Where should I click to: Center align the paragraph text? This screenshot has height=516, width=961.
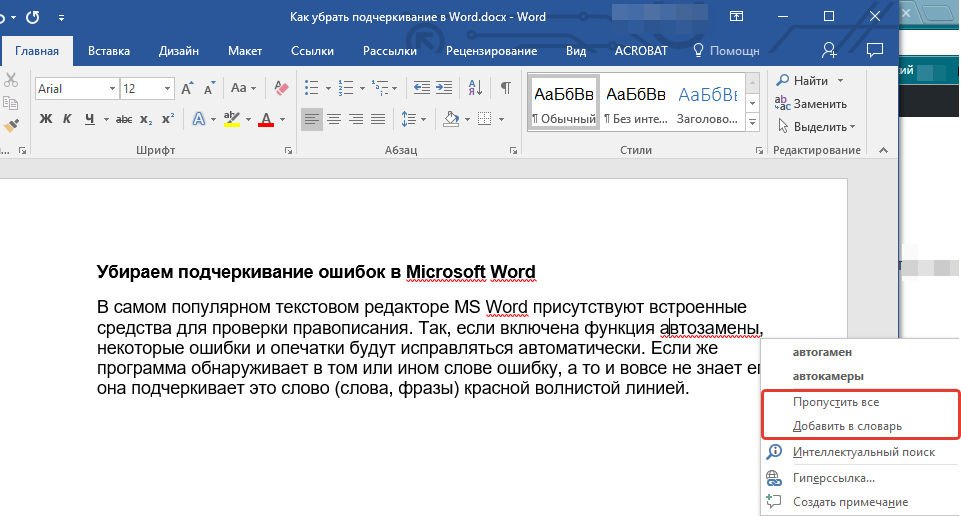(335, 119)
